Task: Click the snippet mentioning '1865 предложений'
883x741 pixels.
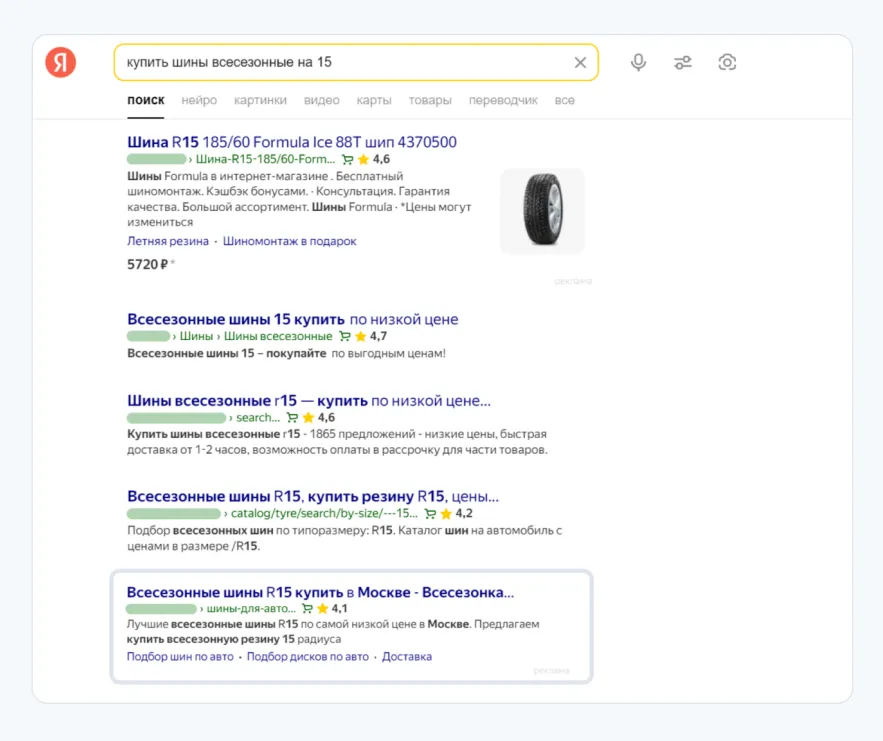Action: pos(337,442)
